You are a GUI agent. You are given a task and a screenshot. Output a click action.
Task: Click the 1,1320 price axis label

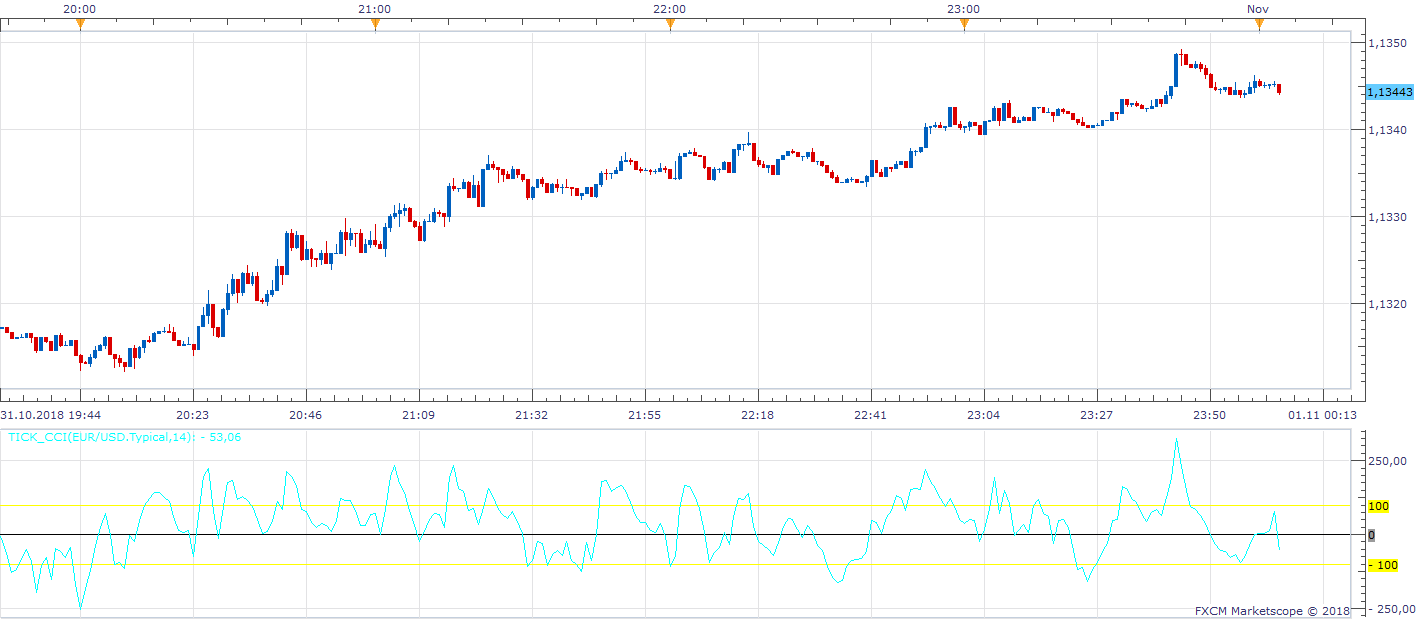1388,303
